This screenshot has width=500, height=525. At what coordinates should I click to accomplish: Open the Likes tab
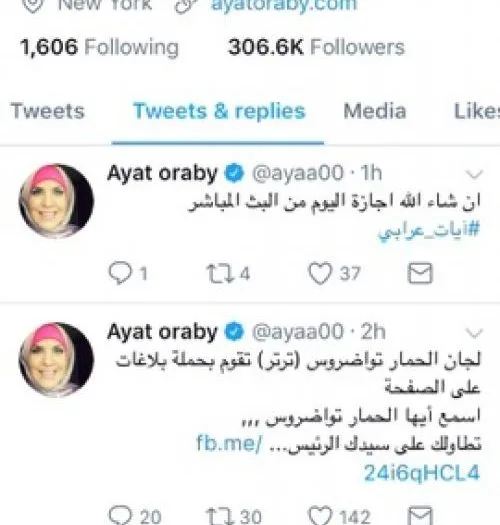click(x=477, y=111)
